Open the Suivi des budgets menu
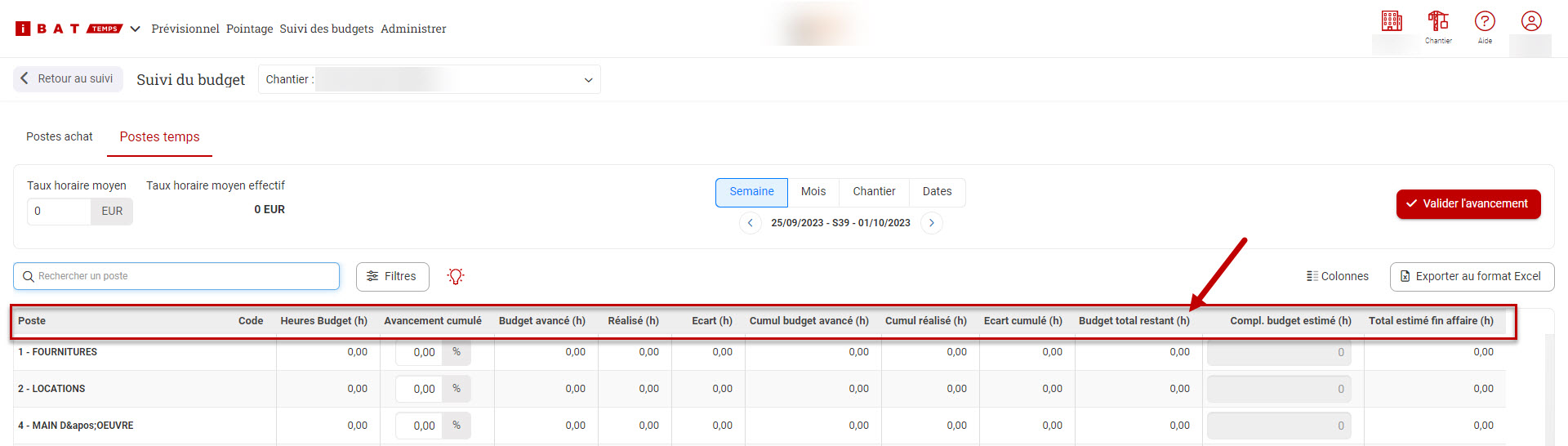This screenshot has height=446, width=1568. pyautogui.click(x=327, y=29)
